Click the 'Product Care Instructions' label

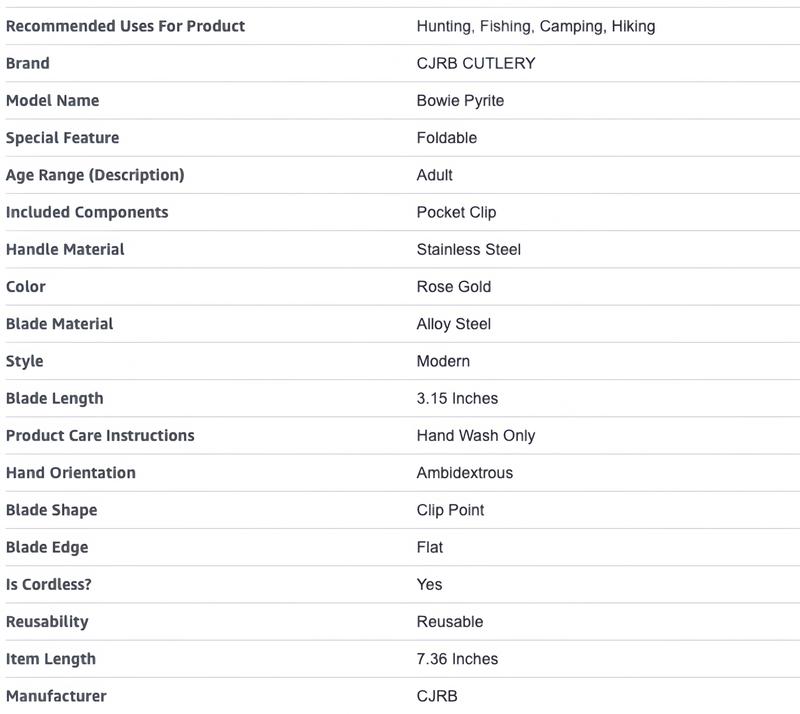coord(100,435)
